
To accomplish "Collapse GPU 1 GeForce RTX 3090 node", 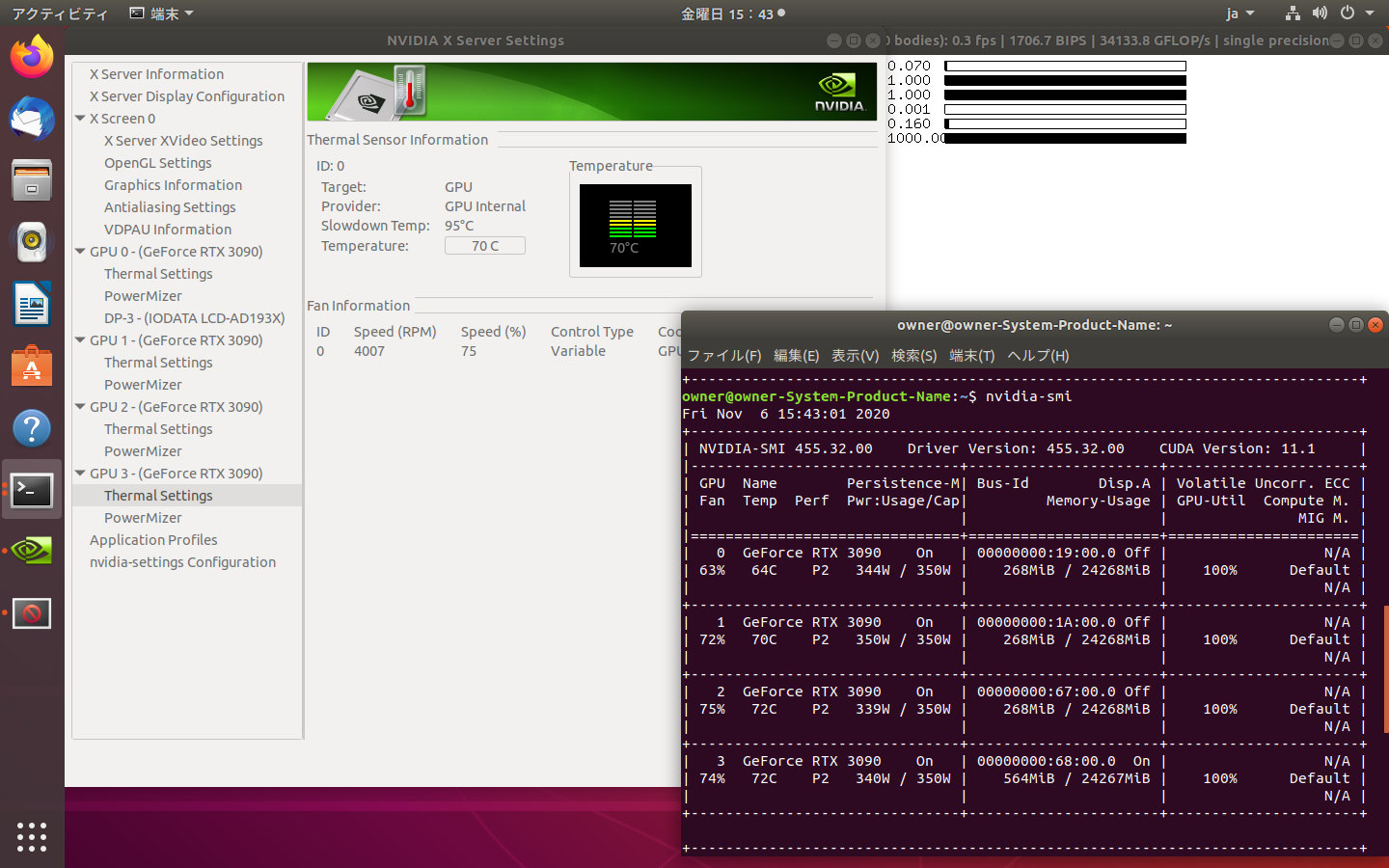I will (80, 340).
